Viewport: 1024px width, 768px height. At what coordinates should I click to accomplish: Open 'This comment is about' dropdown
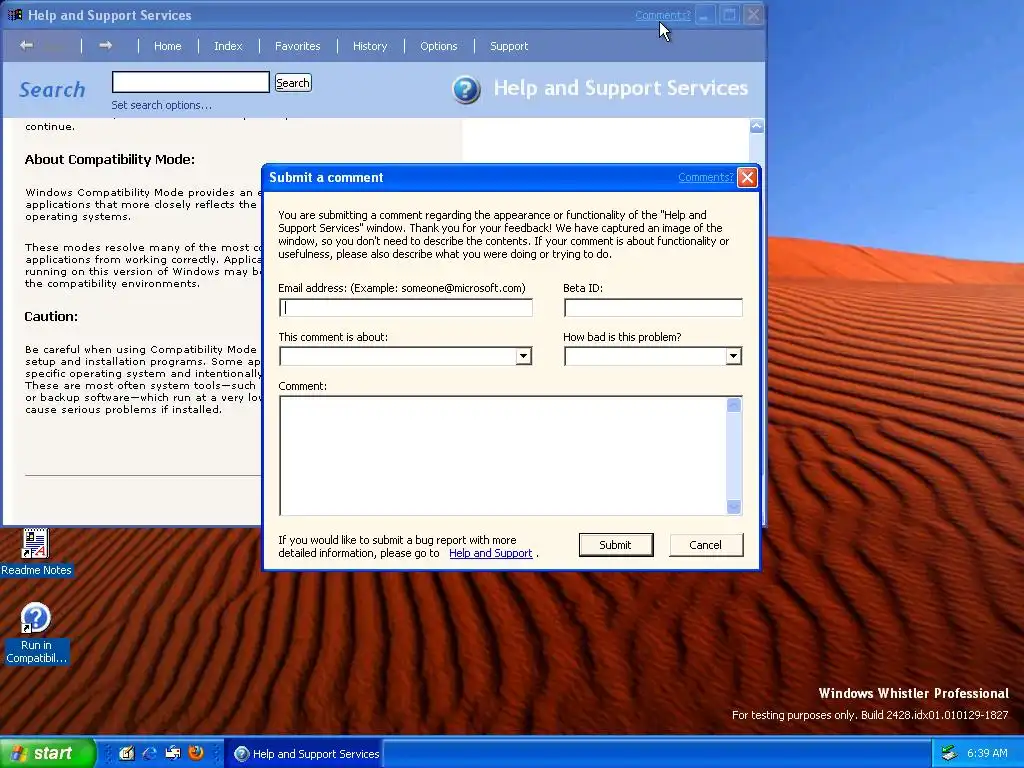pos(523,356)
